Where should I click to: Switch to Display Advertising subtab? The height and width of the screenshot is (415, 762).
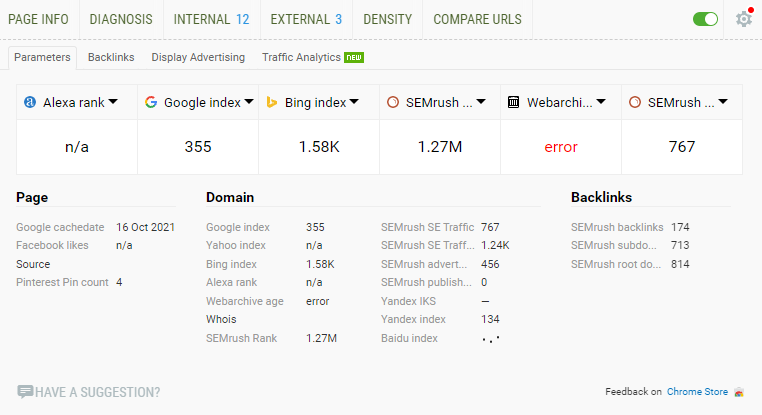(x=198, y=57)
